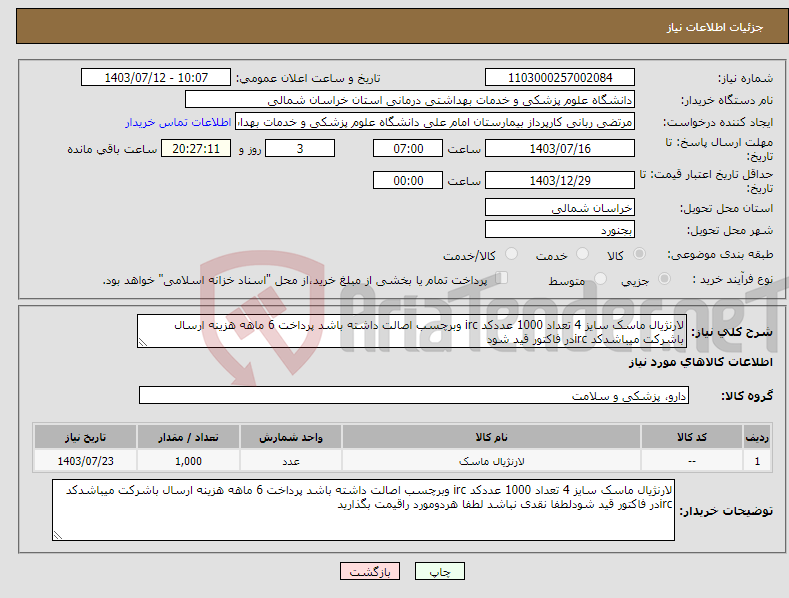Select the کالا/خدمت radio button
This screenshot has height=598, width=789.
[511, 254]
